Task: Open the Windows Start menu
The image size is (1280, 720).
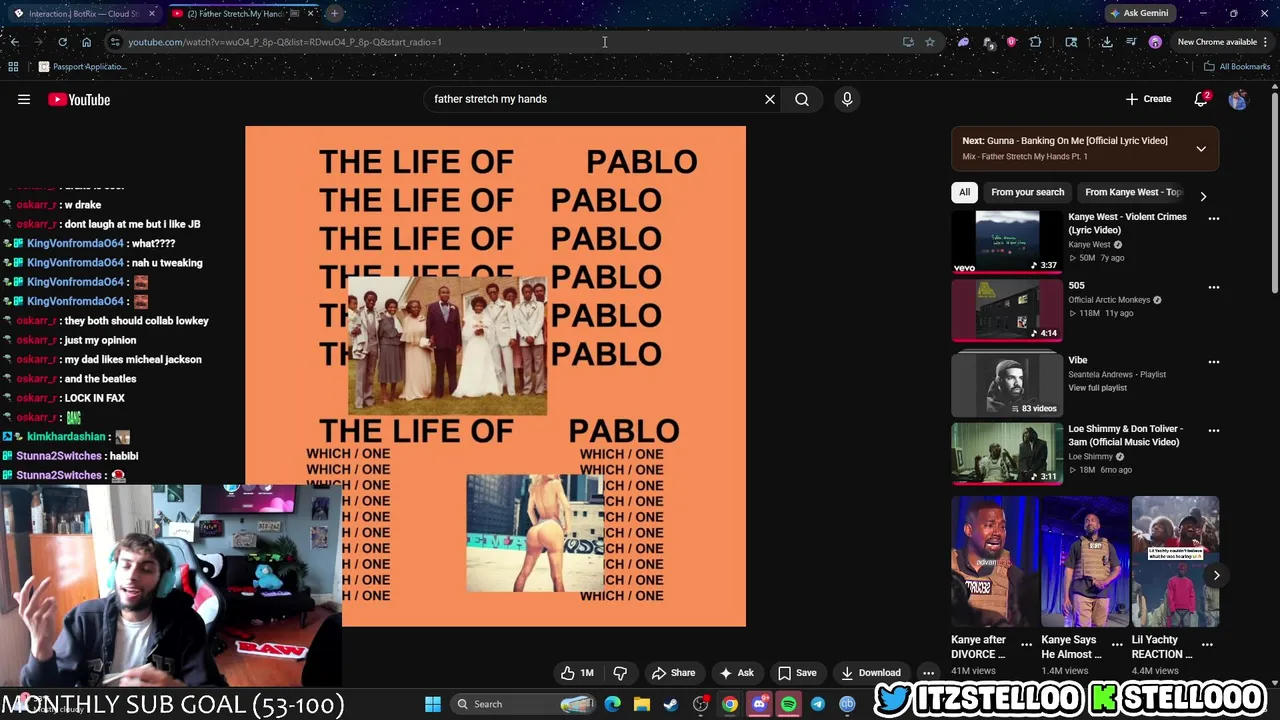Action: (433, 704)
